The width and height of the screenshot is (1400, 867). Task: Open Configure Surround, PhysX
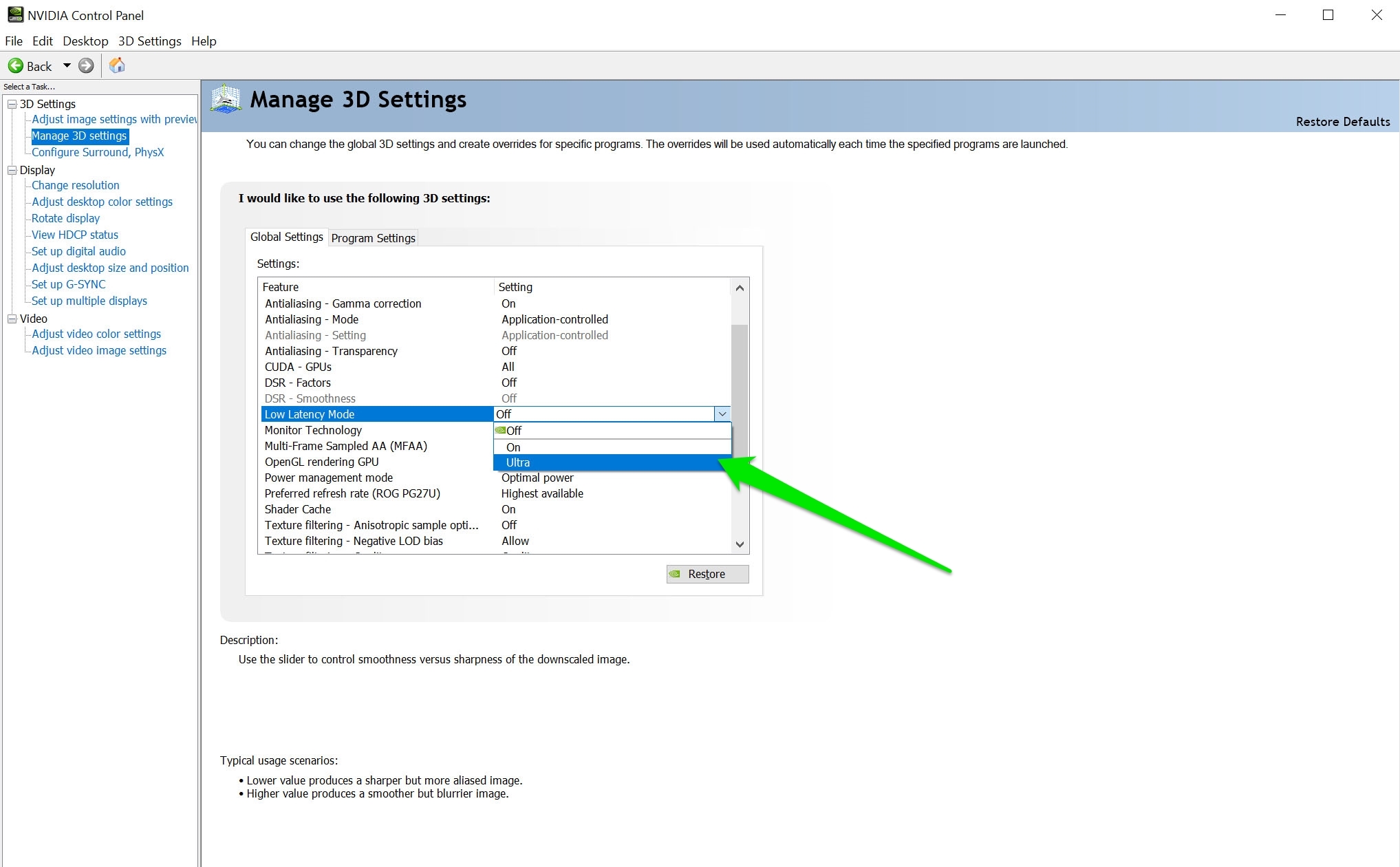click(x=98, y=152)
